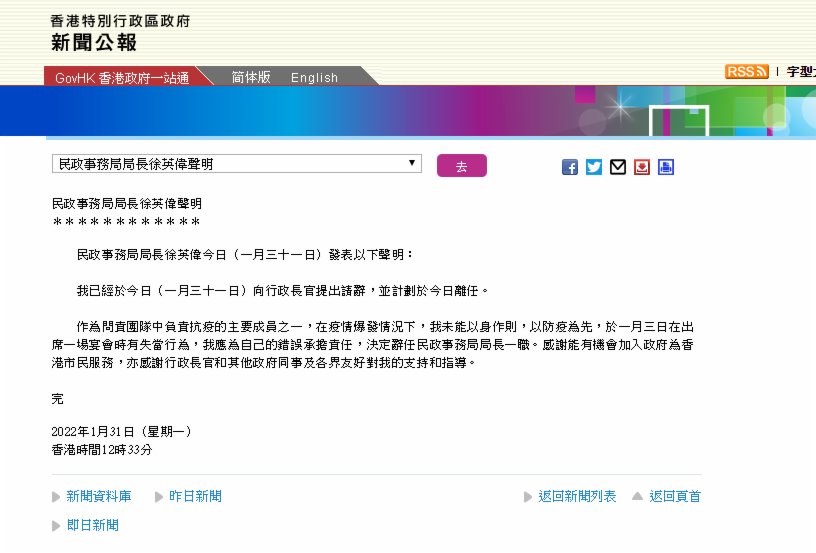Open the 即日新聞 link
The height and width of the screenshot is (553, 816).
pyautogui.click(x=92, y=525)
